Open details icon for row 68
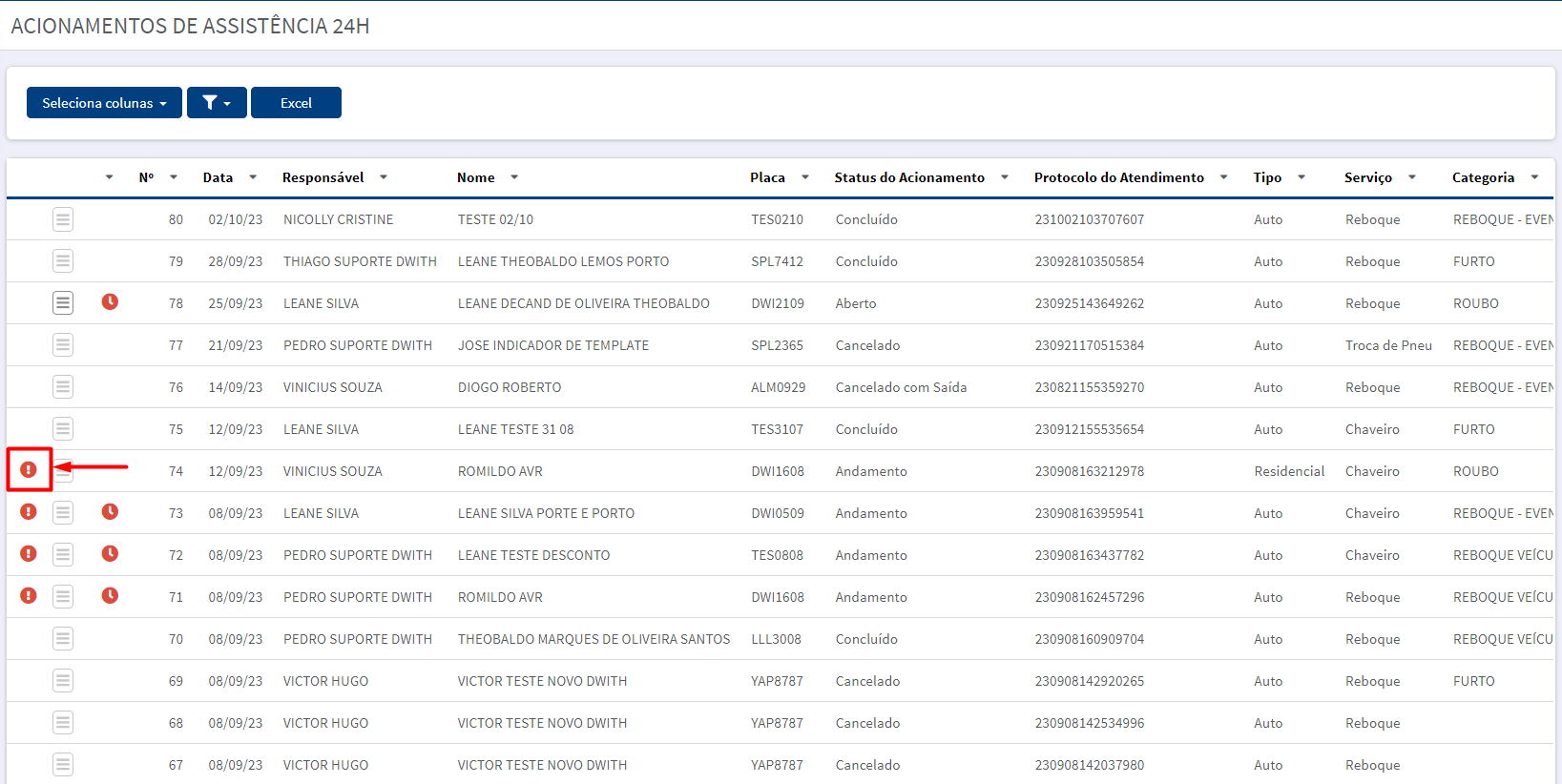Screen dimensions: 1562x784 63,723
